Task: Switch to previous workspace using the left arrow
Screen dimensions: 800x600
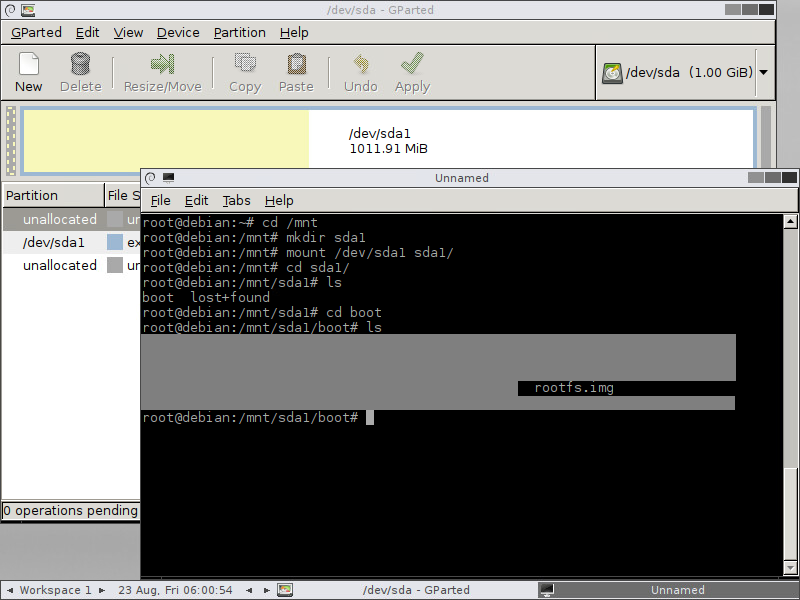Action: tap(10, 590)
